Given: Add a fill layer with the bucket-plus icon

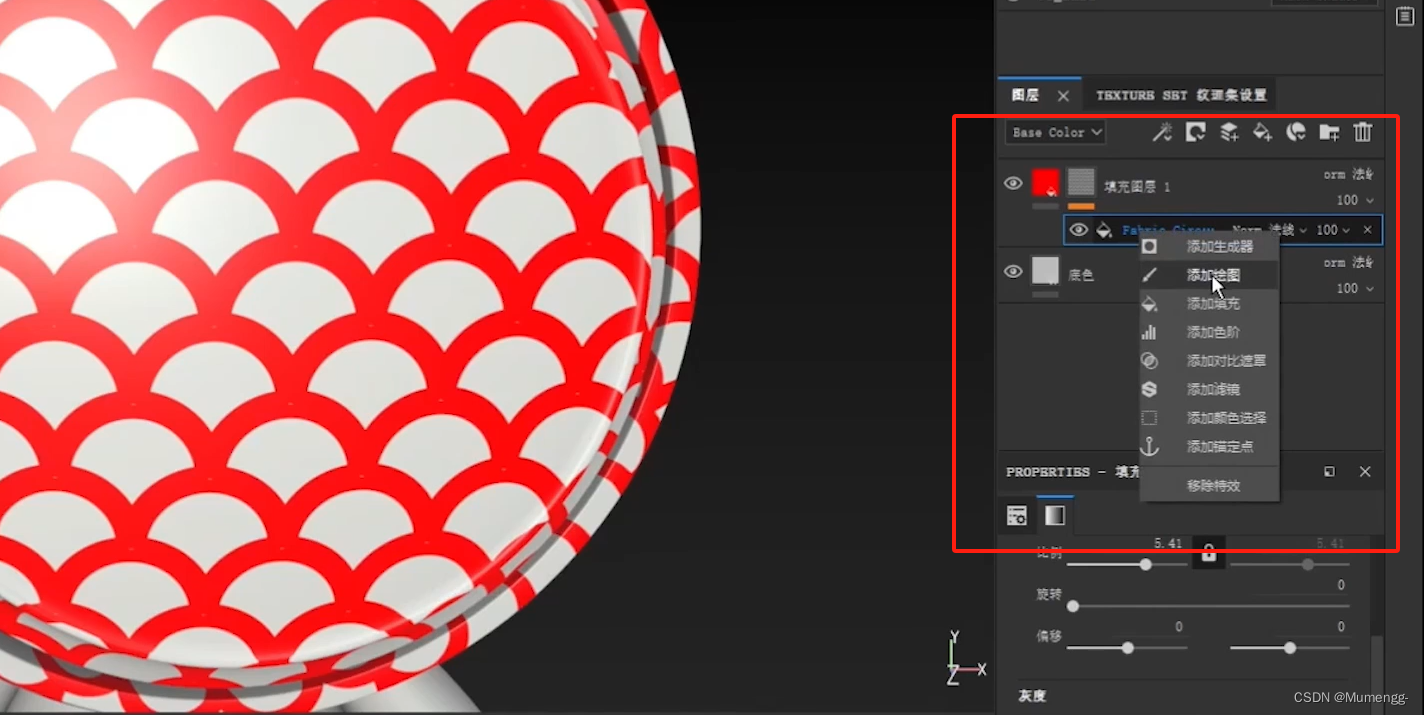Looking at the screenshot, I should pyautogui.click(x=1263, y=132).
